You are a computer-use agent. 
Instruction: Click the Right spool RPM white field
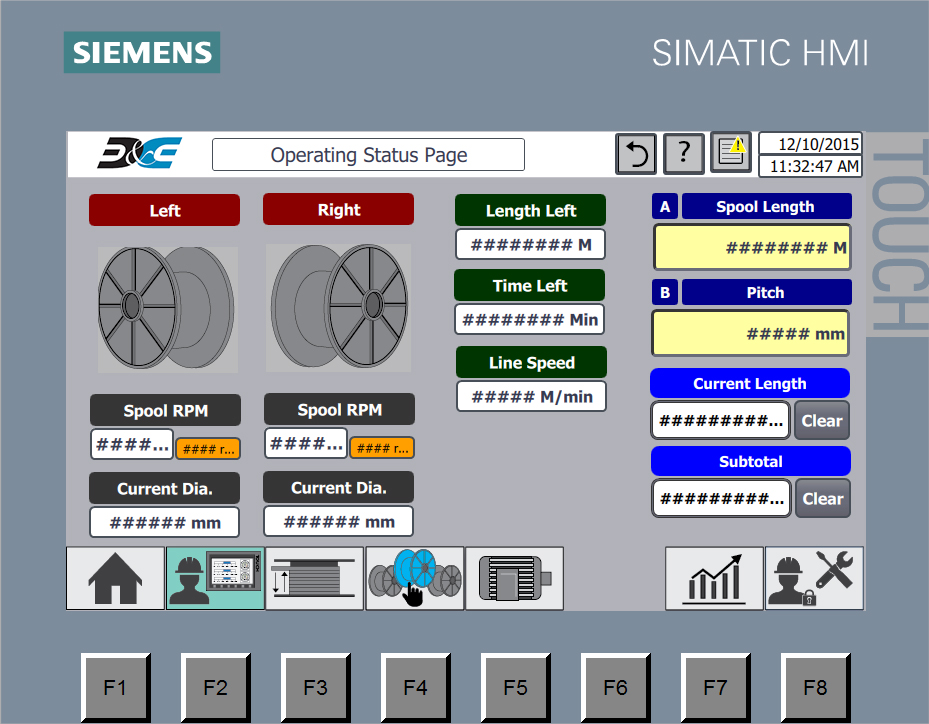point(306,443)
